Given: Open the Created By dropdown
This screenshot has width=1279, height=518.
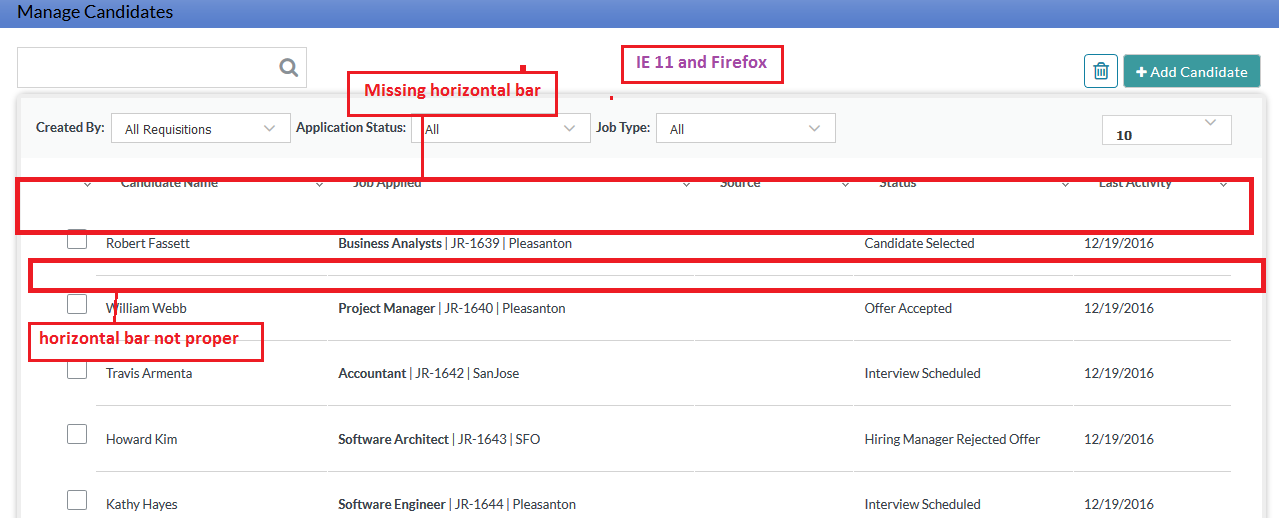Looking at the screenshot, I should click(200, 129).
